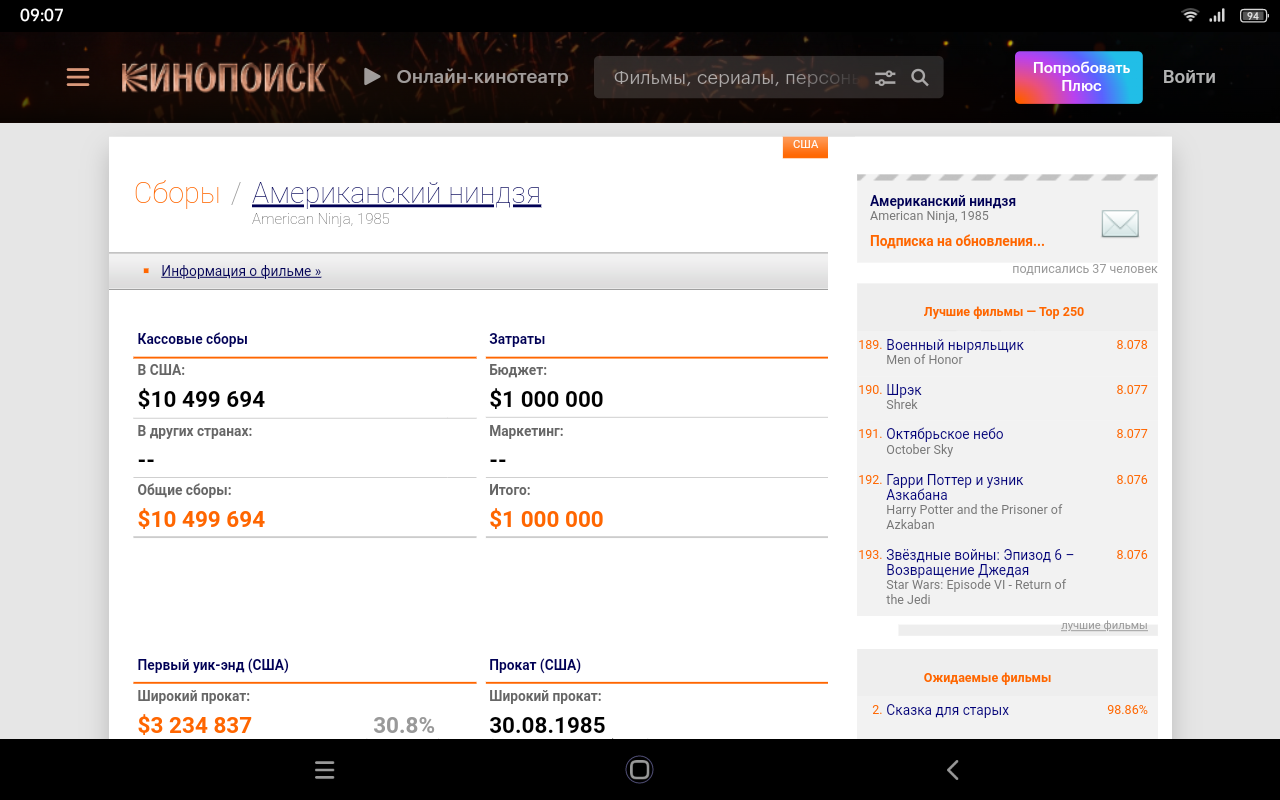Select the opening weekend value $3 234 837
Viewport: 1280px width, 800px height.
pyautogui.click(x=195, y=725)
